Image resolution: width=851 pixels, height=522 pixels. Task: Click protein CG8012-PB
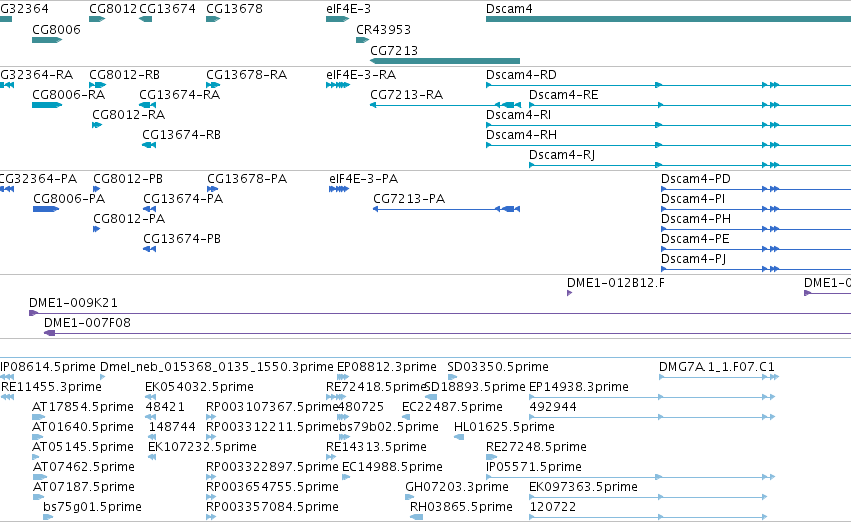tap(97, 189)
